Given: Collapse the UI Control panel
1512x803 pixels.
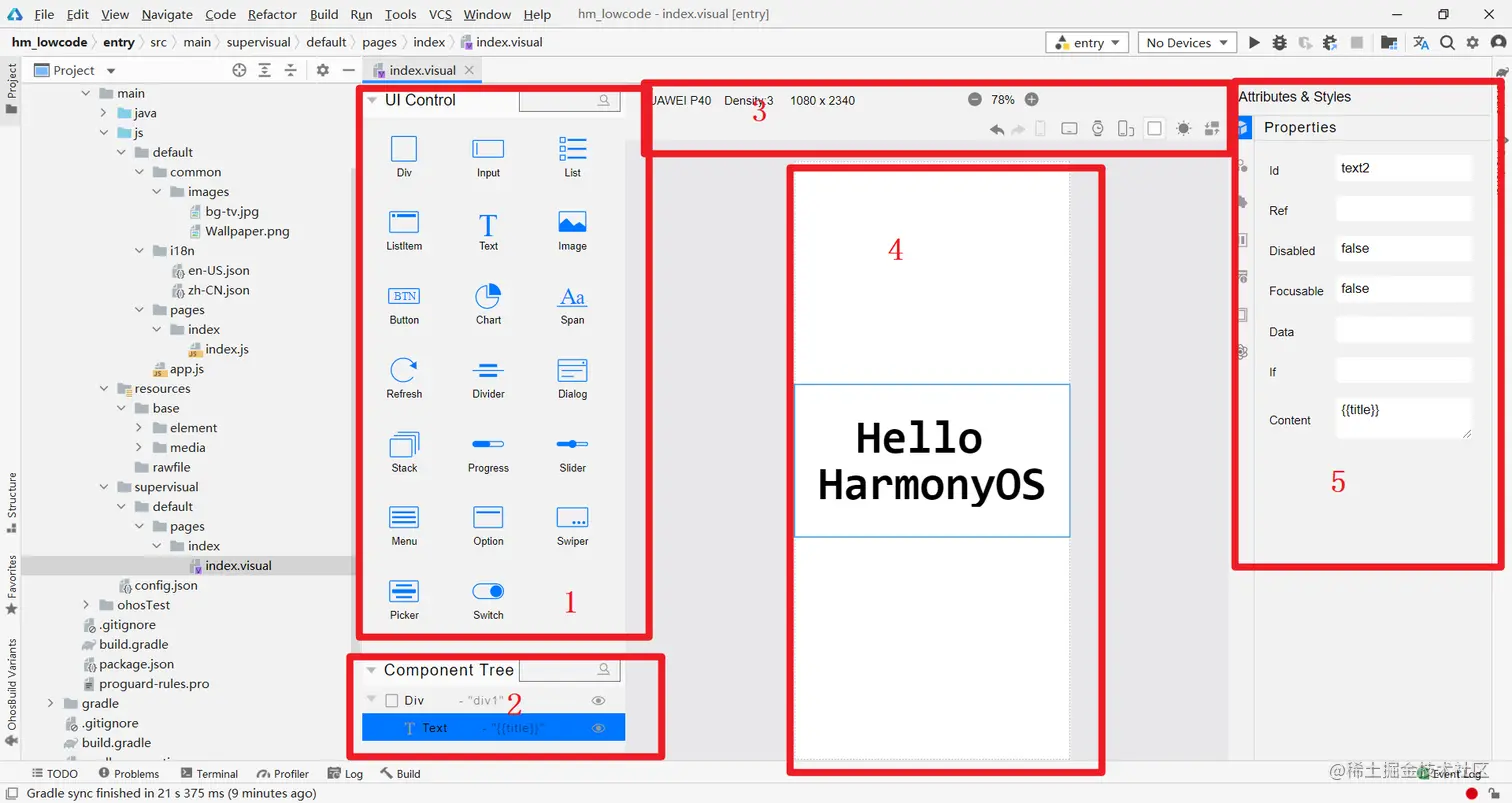Looking at the screenshot, I should [372, 100].
